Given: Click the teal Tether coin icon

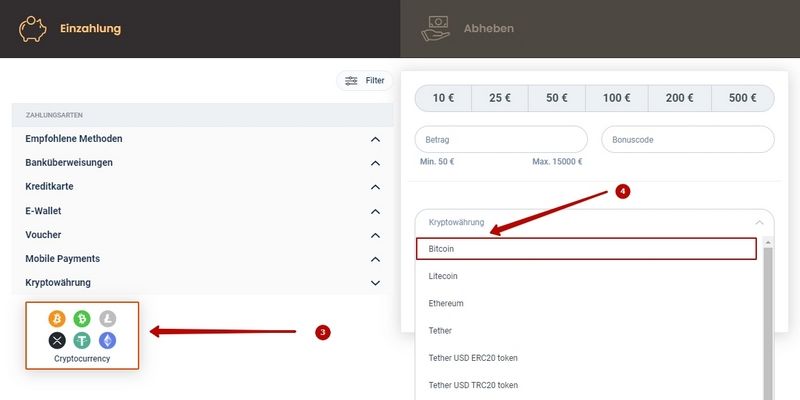Looking at the screenshot, I should [82, 340].
